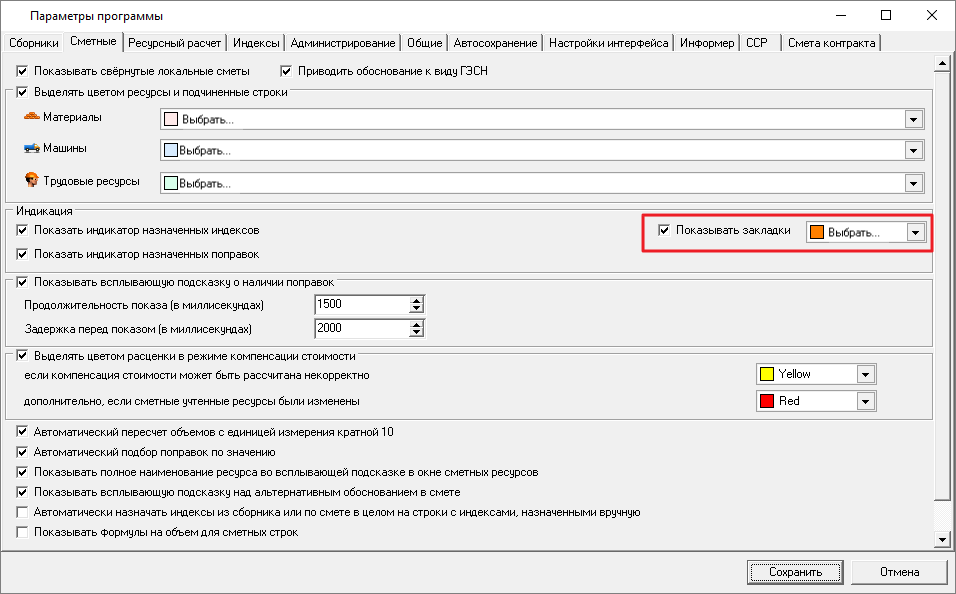Uncheck Показывать свёрнутые локальные сметы

click(23, 72)
